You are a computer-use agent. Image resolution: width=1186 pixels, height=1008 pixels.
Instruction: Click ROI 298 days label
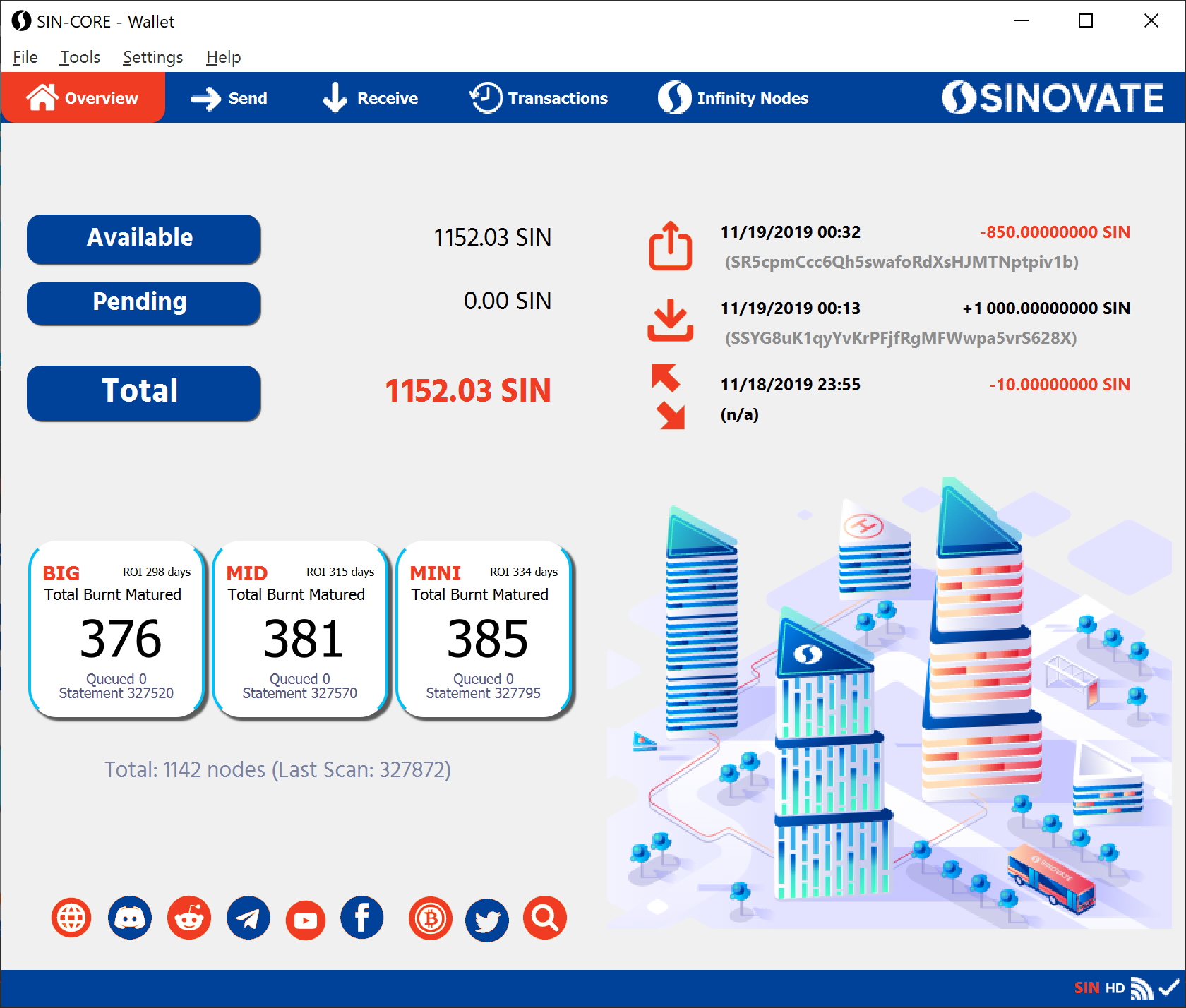(157, 572)
